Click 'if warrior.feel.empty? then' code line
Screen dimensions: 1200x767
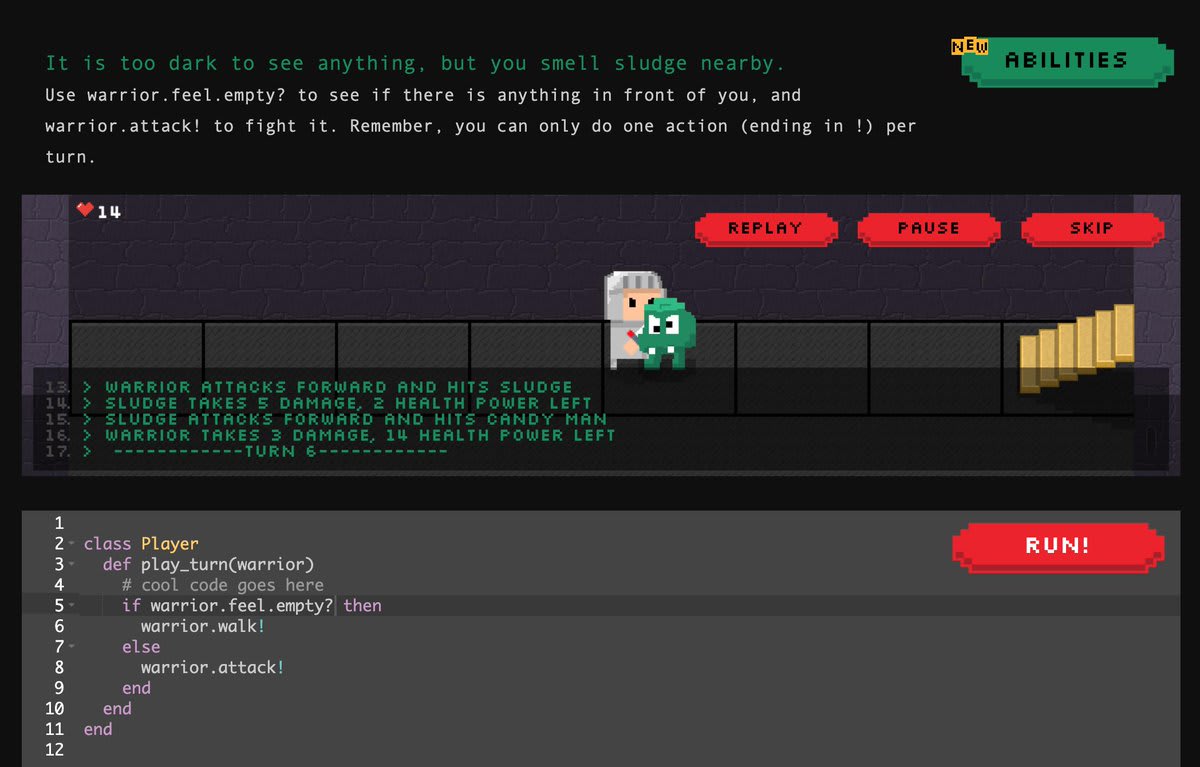point(252,606)
